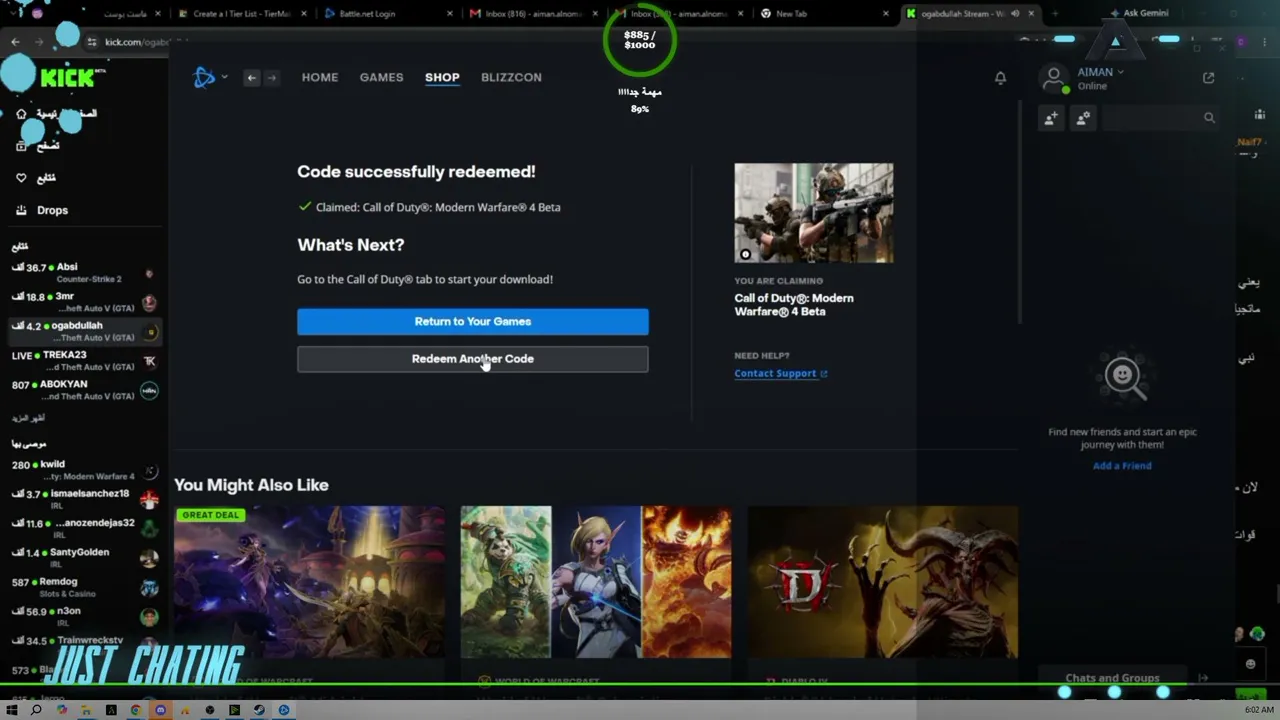Click the browser back arrow
The image size is (1280, 720).
point(15,42)
